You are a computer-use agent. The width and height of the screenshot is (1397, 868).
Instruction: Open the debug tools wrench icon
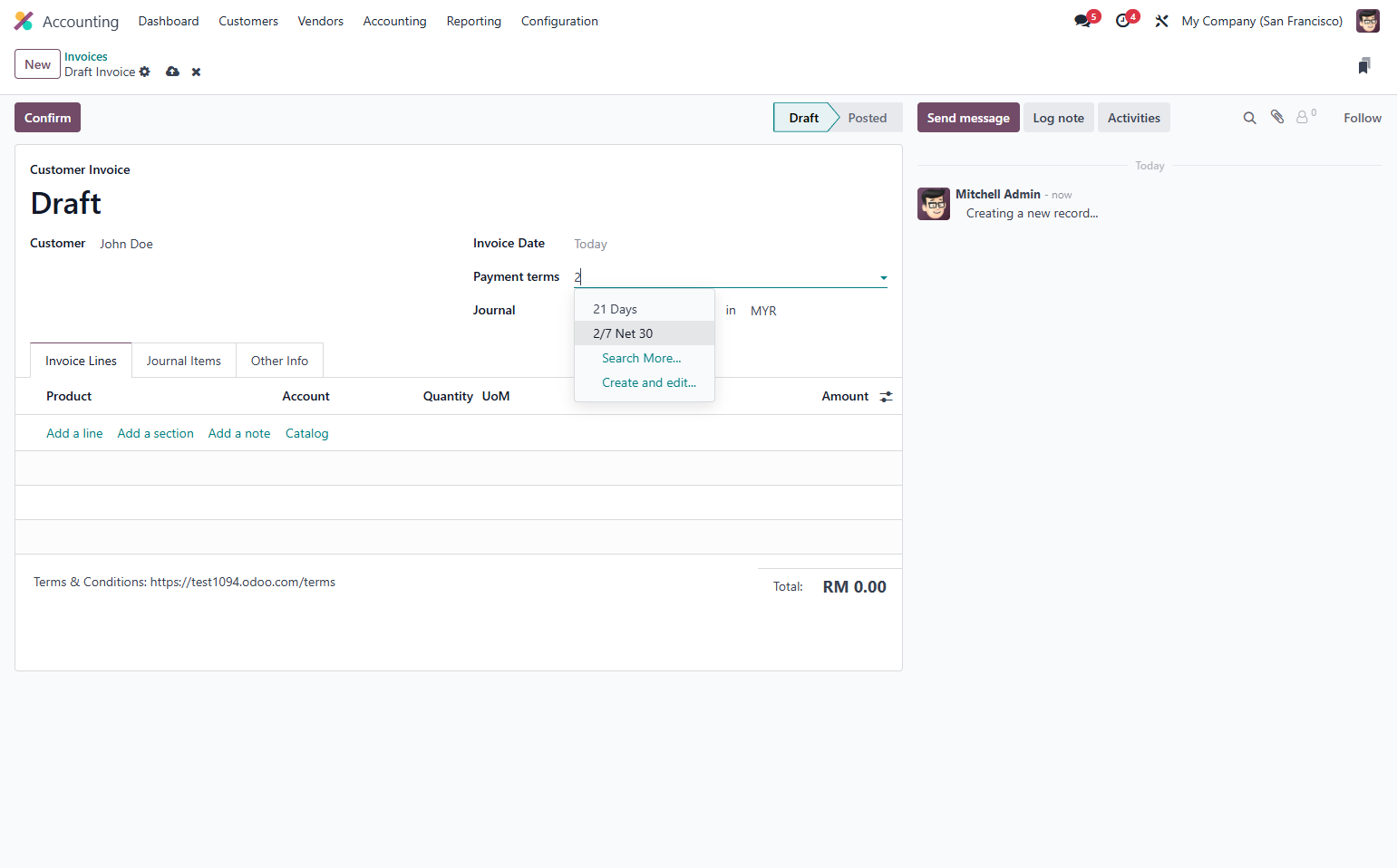coord(1161,21)
